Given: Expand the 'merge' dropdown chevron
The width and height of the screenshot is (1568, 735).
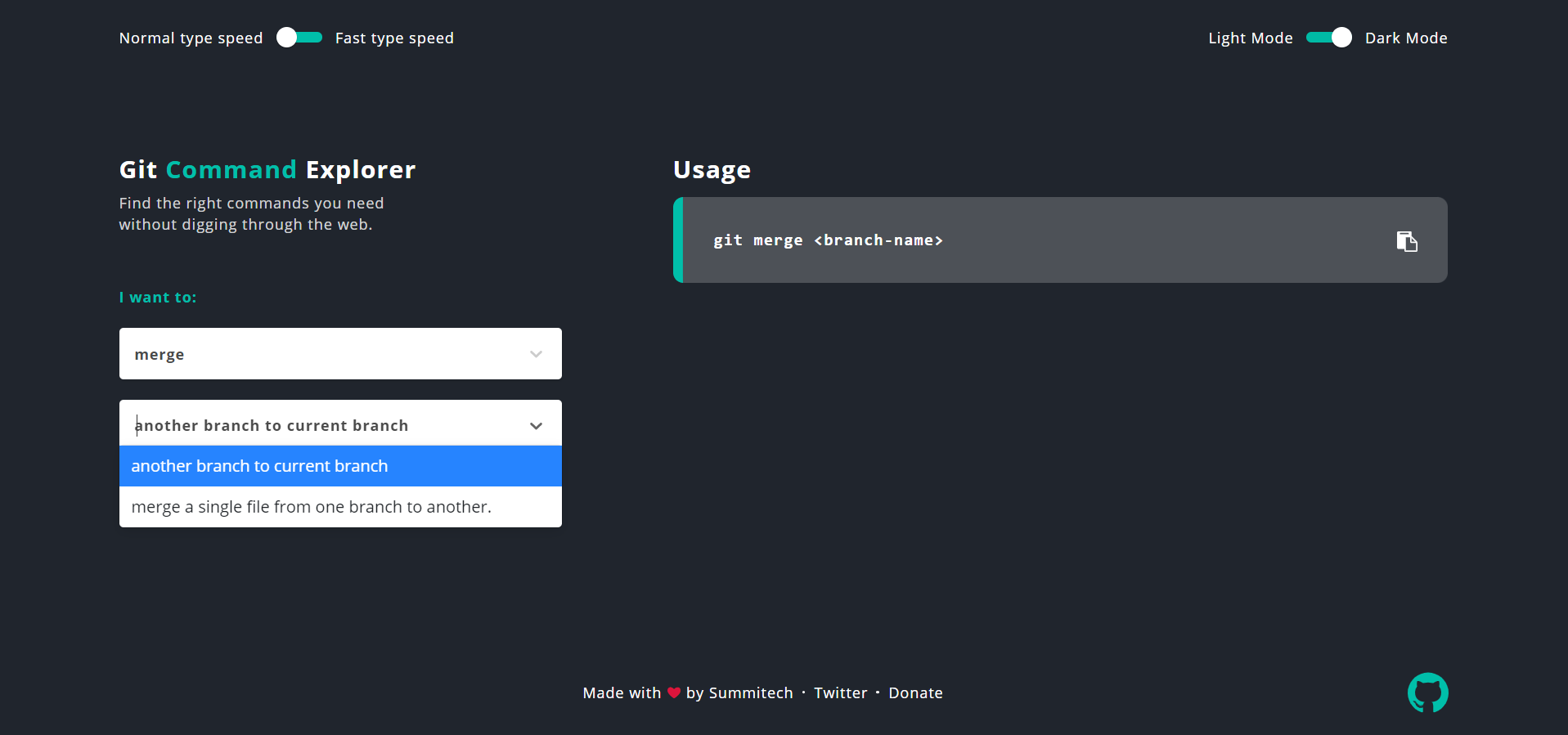Looking at the screenshot, I should pyautogui.click(x=536, y=354).
